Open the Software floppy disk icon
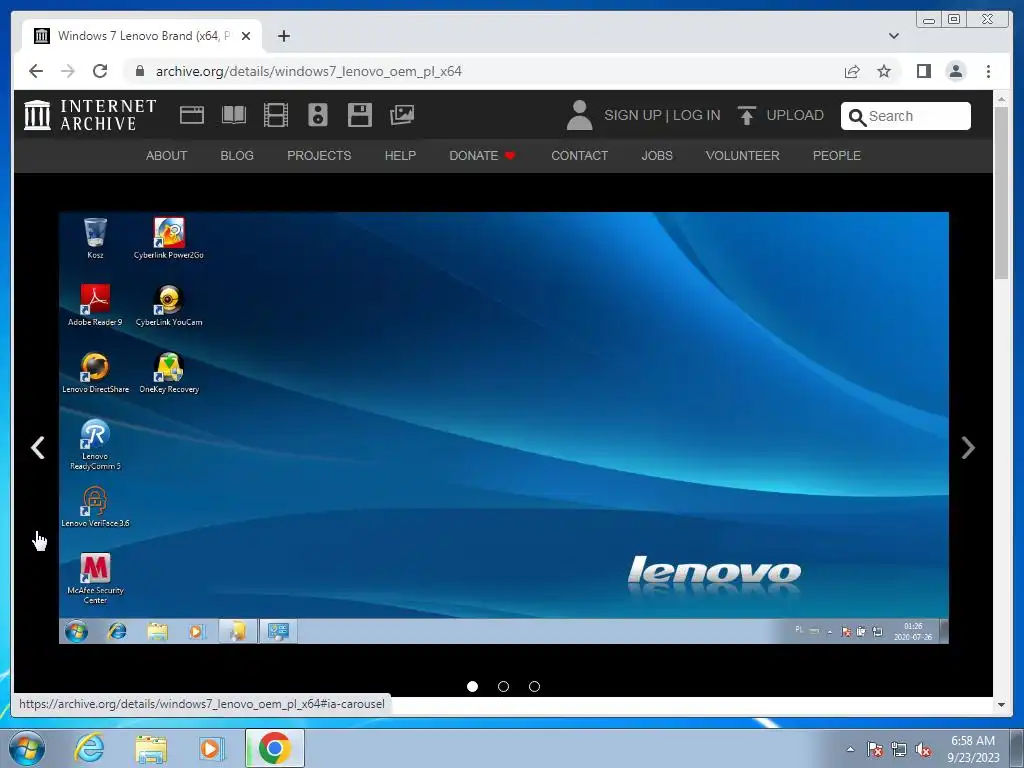The height and width of the screenshot is (768, 1024). pos(360,115)
